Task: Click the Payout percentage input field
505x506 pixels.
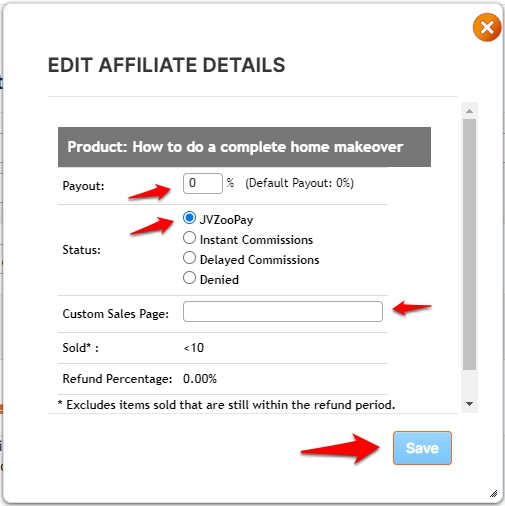Action: point(203,183)
